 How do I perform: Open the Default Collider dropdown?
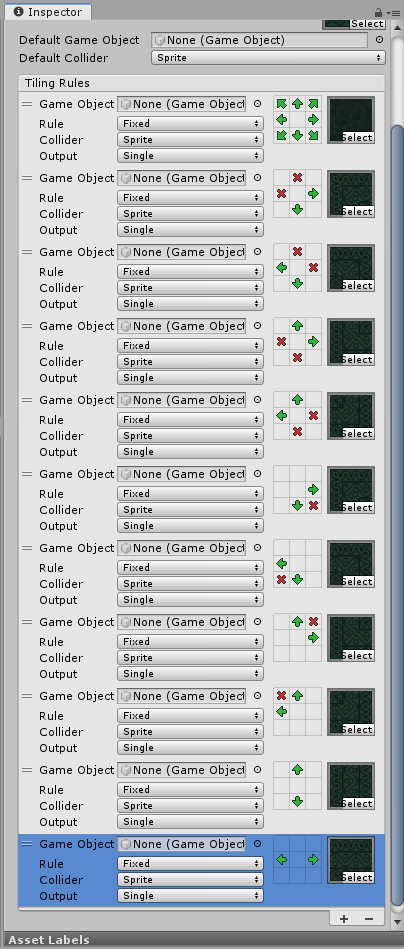[x=268, y=57]
